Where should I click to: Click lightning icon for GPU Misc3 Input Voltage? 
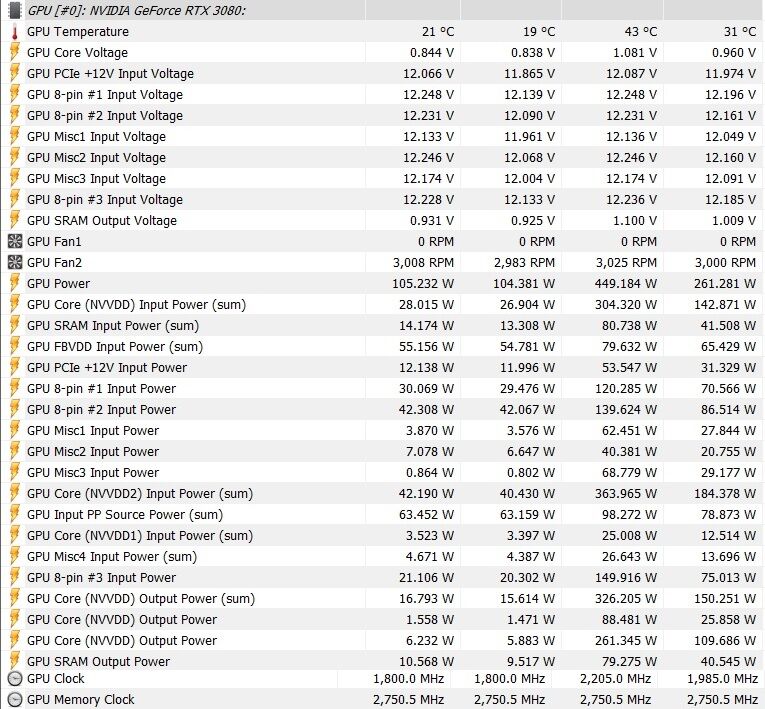pos(15,179)
